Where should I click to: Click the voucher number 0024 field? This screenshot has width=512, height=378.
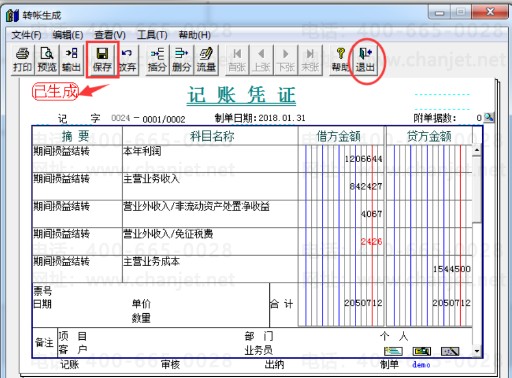point(120,118)
